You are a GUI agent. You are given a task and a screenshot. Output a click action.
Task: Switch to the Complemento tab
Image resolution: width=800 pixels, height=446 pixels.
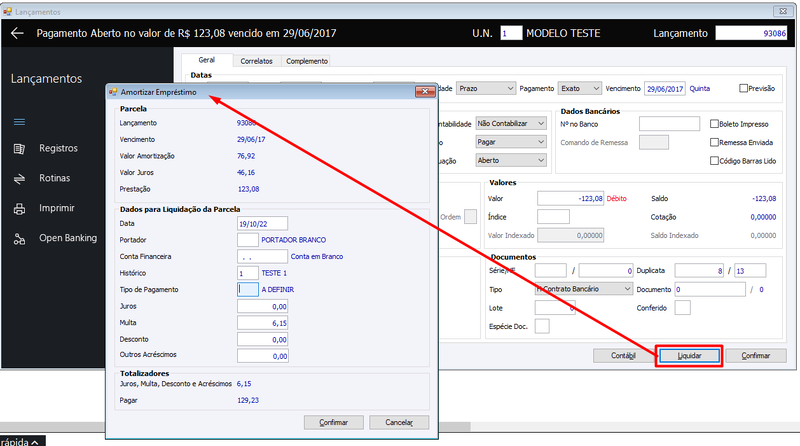point(307,61)
